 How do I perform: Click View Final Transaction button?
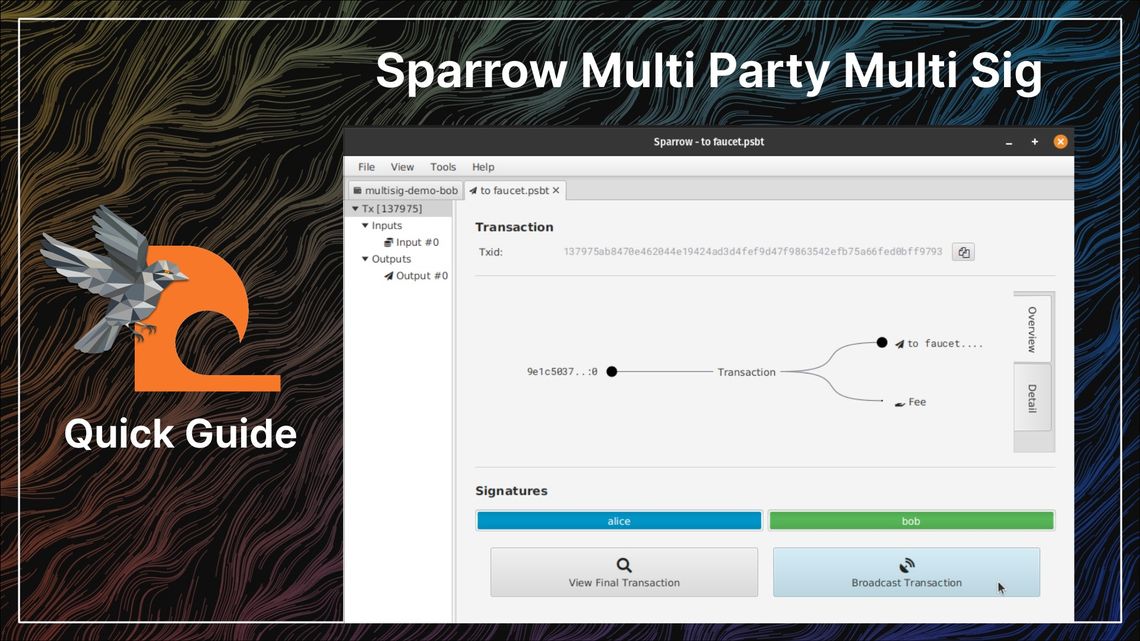(624, 573)
